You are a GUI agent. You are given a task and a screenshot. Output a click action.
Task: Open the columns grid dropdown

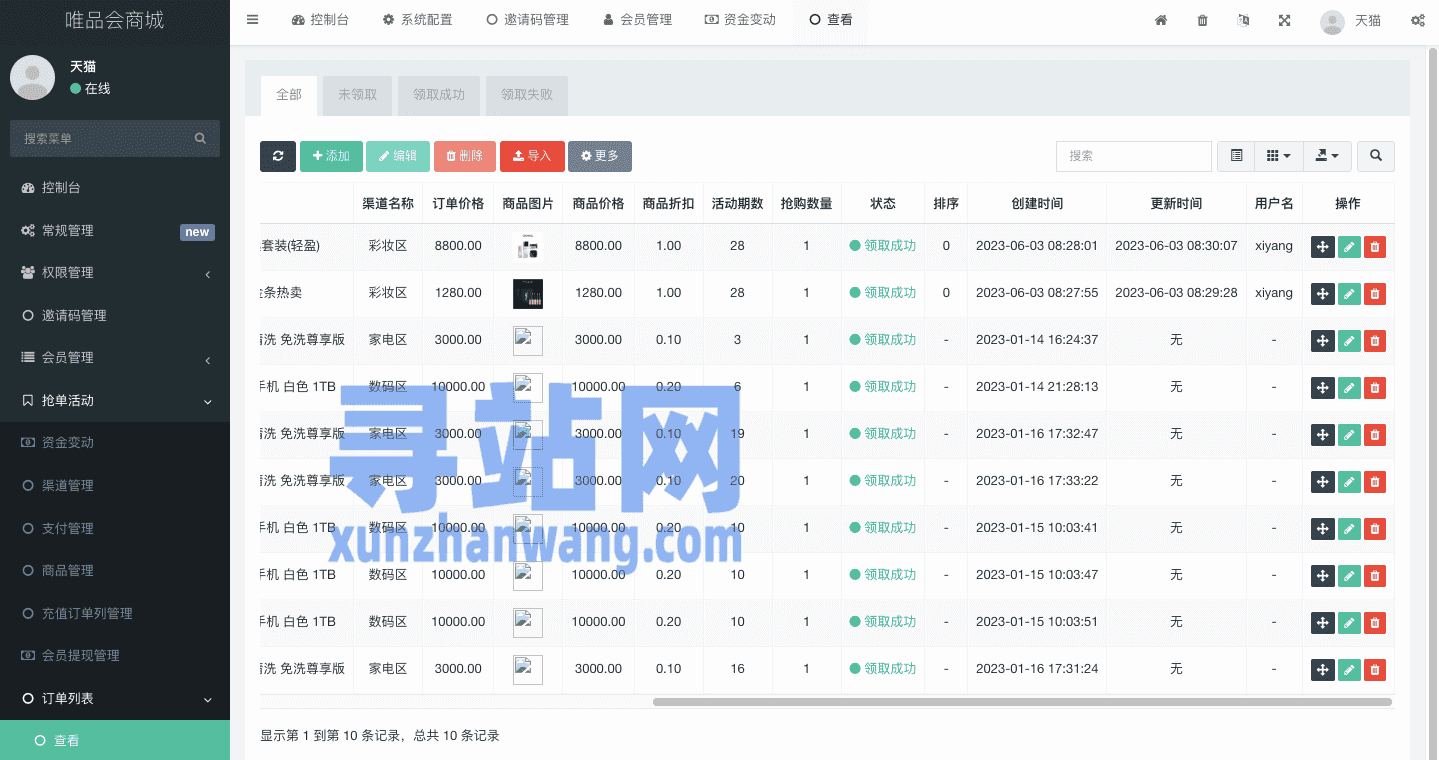coord(1278,156)
